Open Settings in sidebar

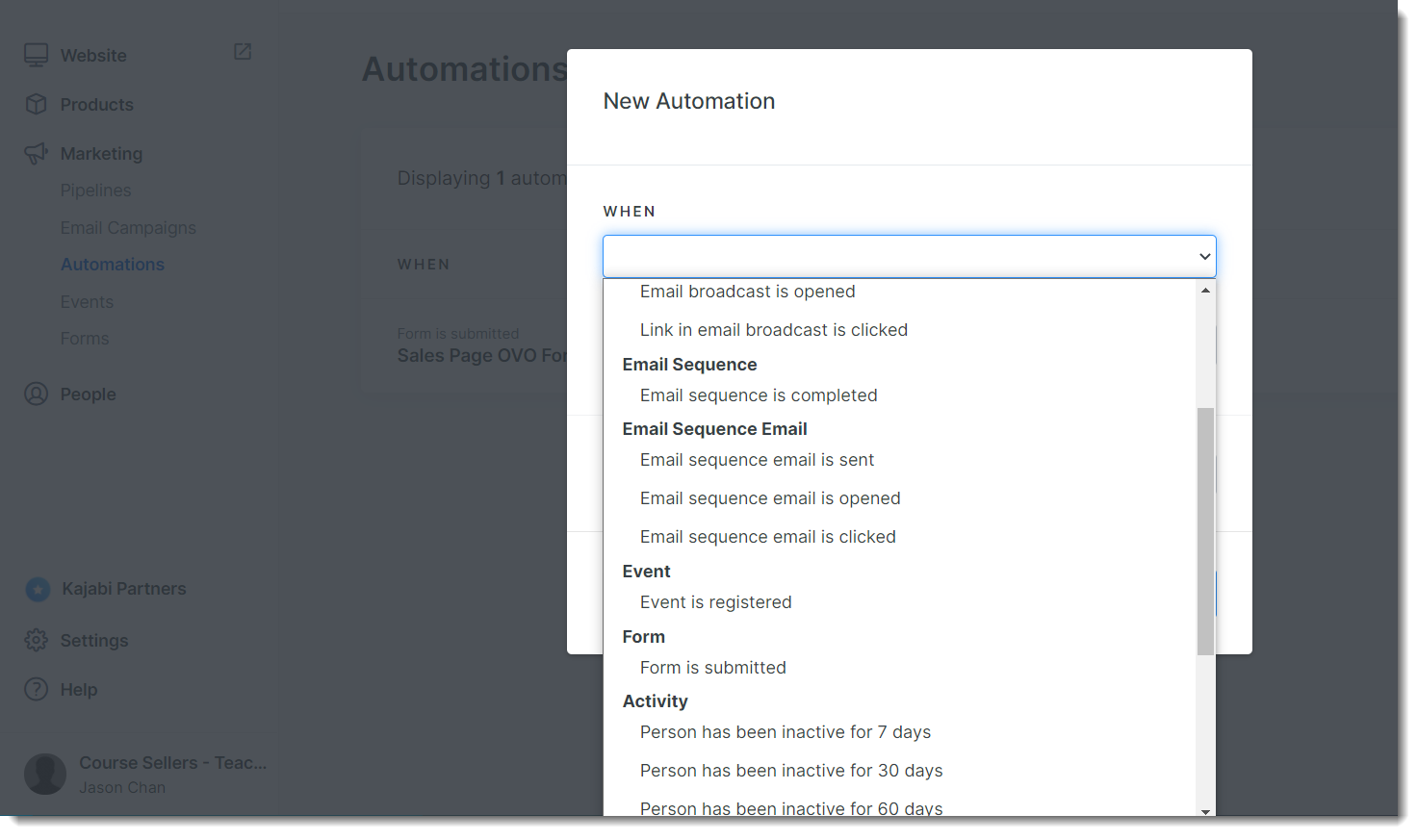pyautogui.click(x=94, y=641)
